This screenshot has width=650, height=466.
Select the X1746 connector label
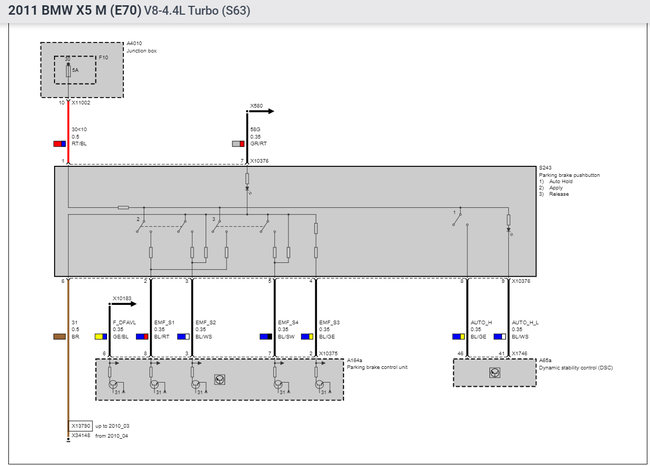click(519, 354)
